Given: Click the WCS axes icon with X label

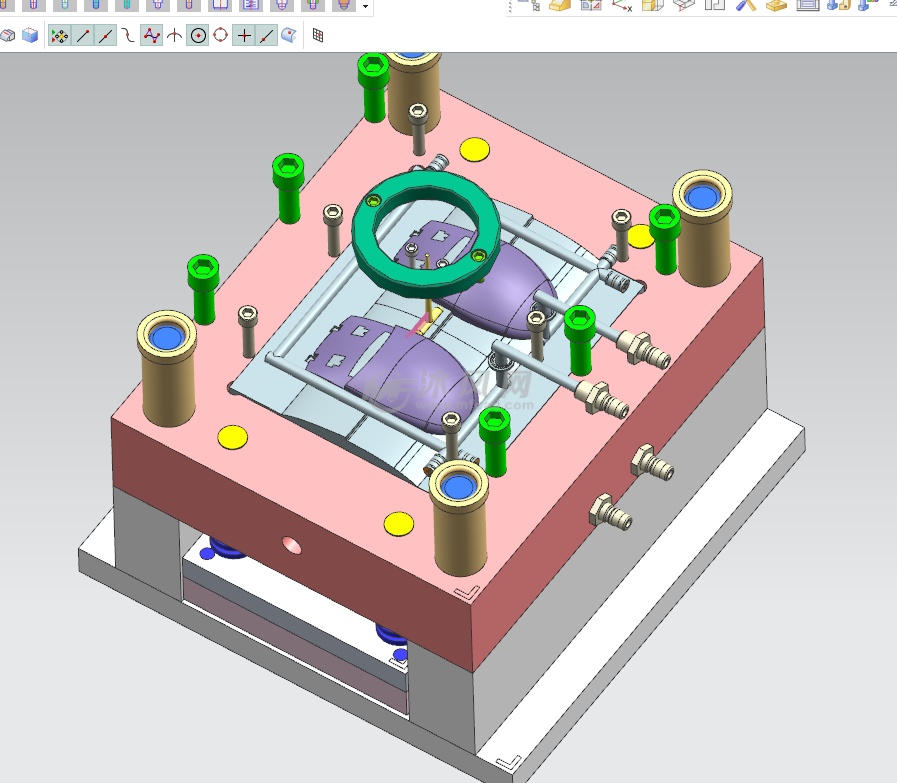Looking at the screenshot, I should 621,5.
